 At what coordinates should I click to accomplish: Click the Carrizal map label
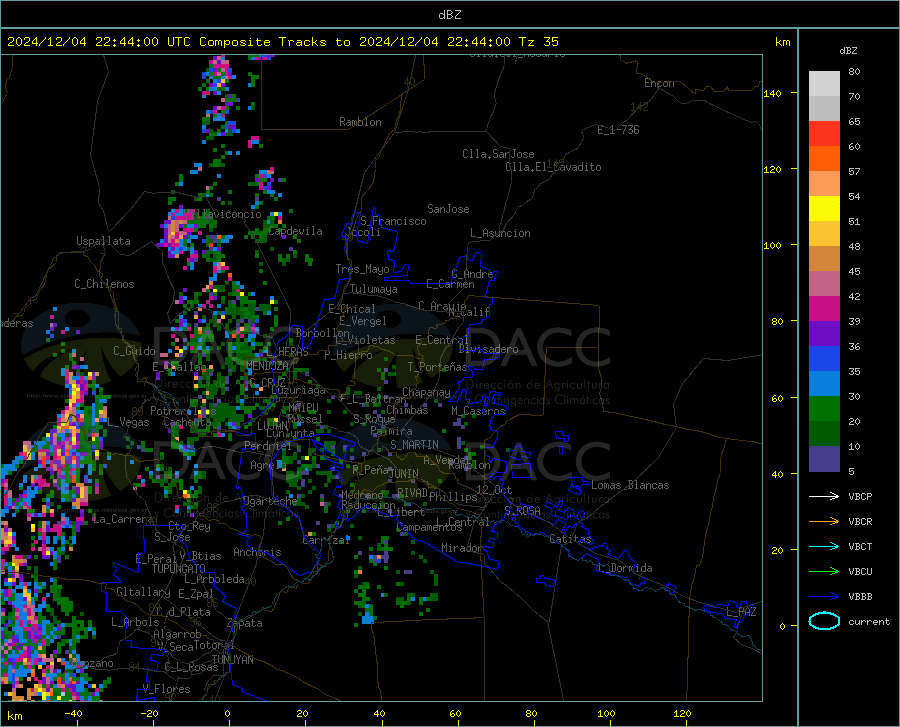click(326, 540)
